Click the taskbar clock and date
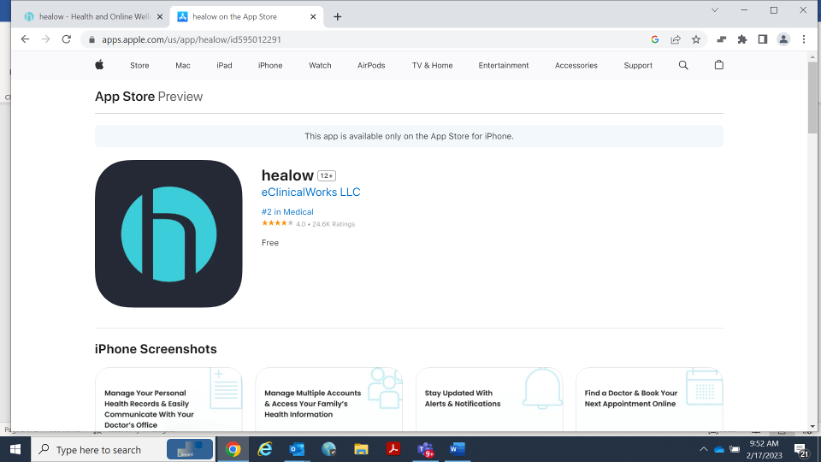822x462 pixels. [x=764, y=450]
